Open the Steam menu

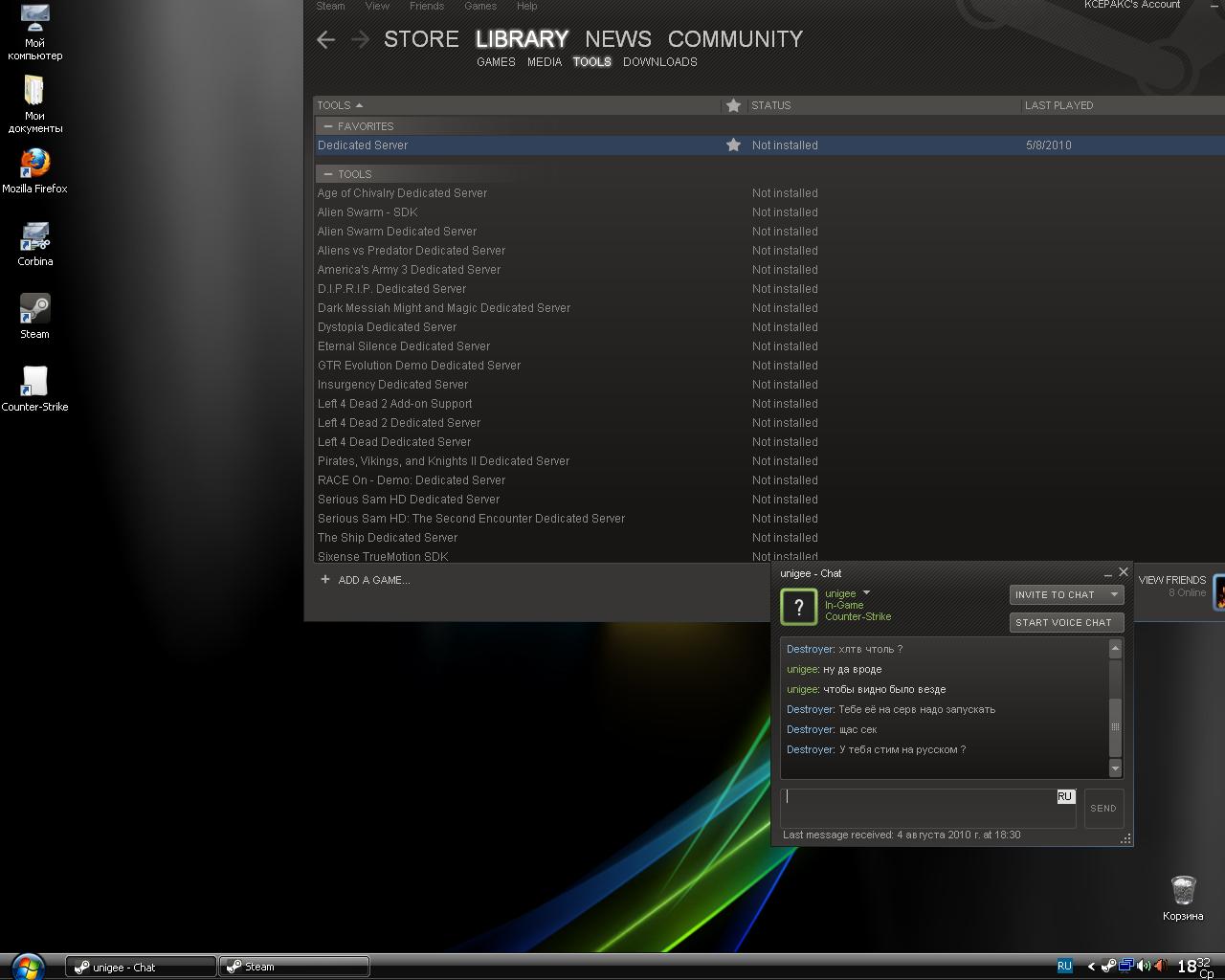330,6
